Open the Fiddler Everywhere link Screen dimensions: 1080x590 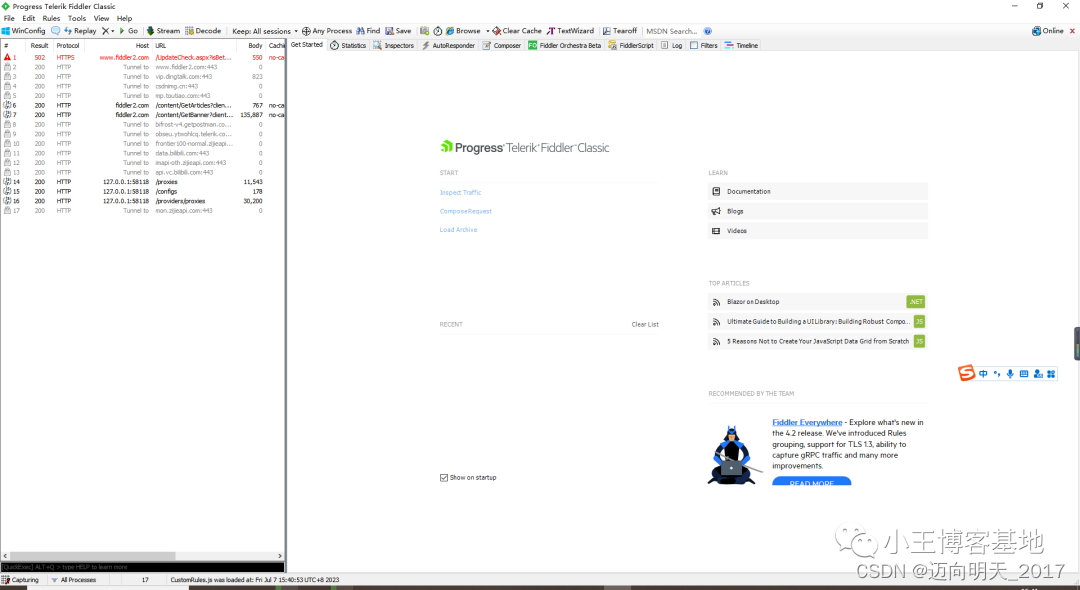point(807,423)
